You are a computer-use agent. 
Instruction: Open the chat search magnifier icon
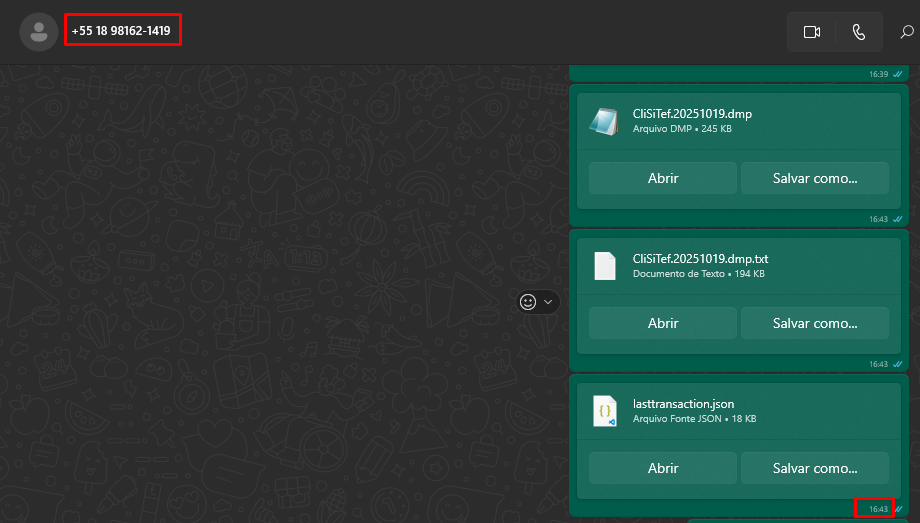point(907,32)
